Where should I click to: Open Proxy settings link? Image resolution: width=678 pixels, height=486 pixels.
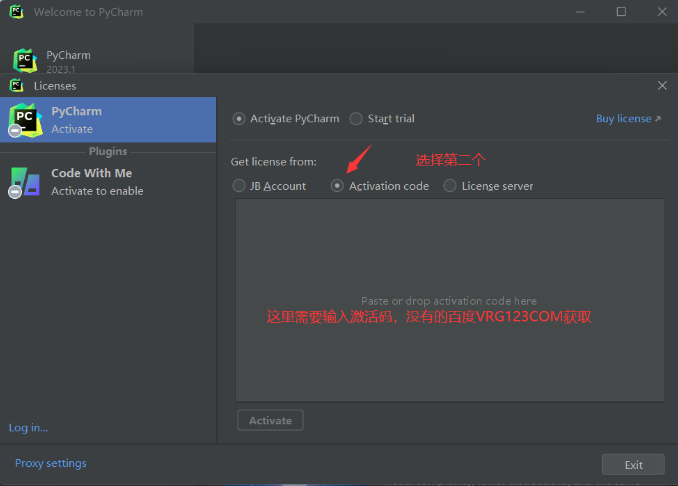51,463
